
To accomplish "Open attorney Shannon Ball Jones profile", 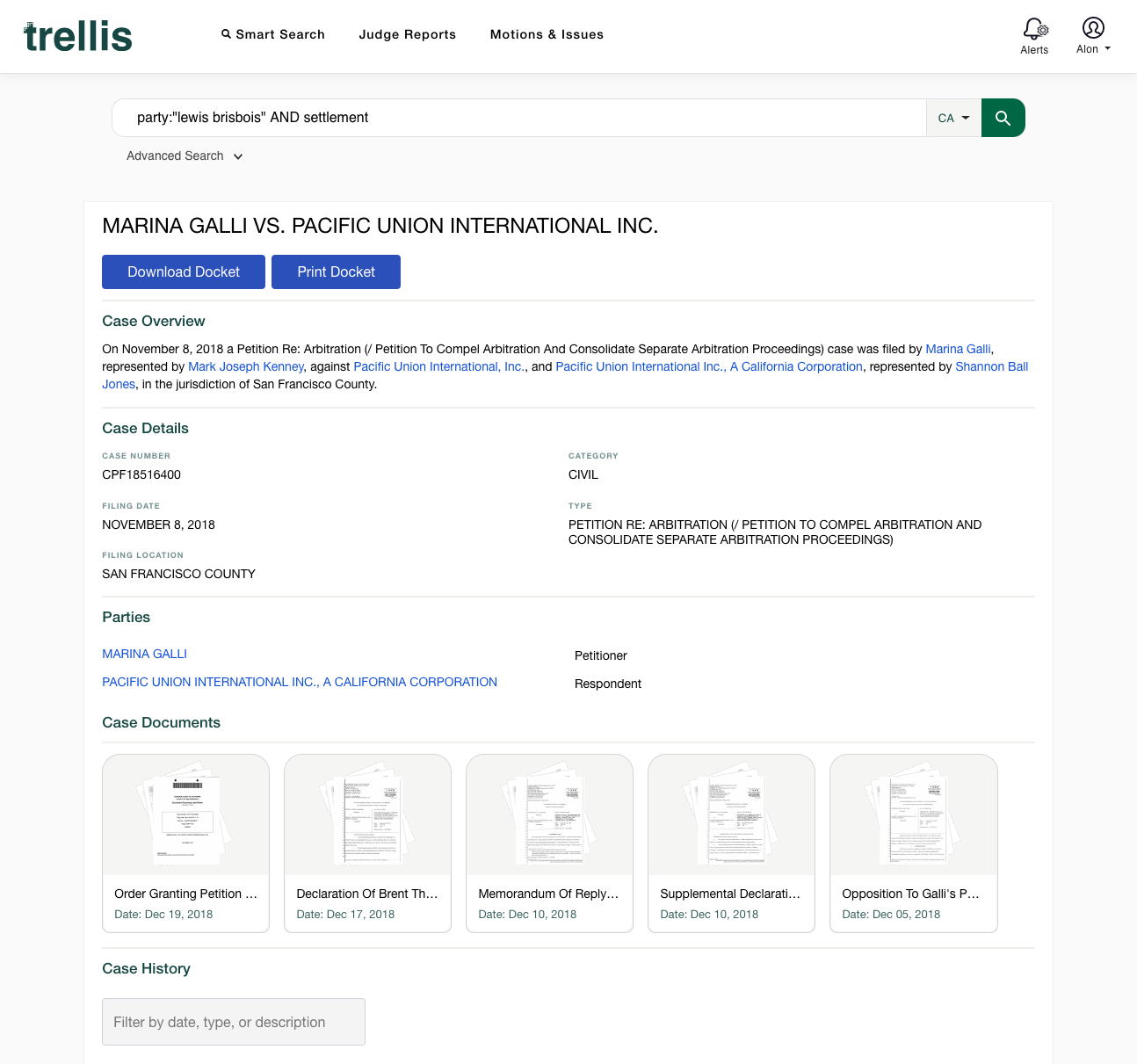I will pos(991,366).
